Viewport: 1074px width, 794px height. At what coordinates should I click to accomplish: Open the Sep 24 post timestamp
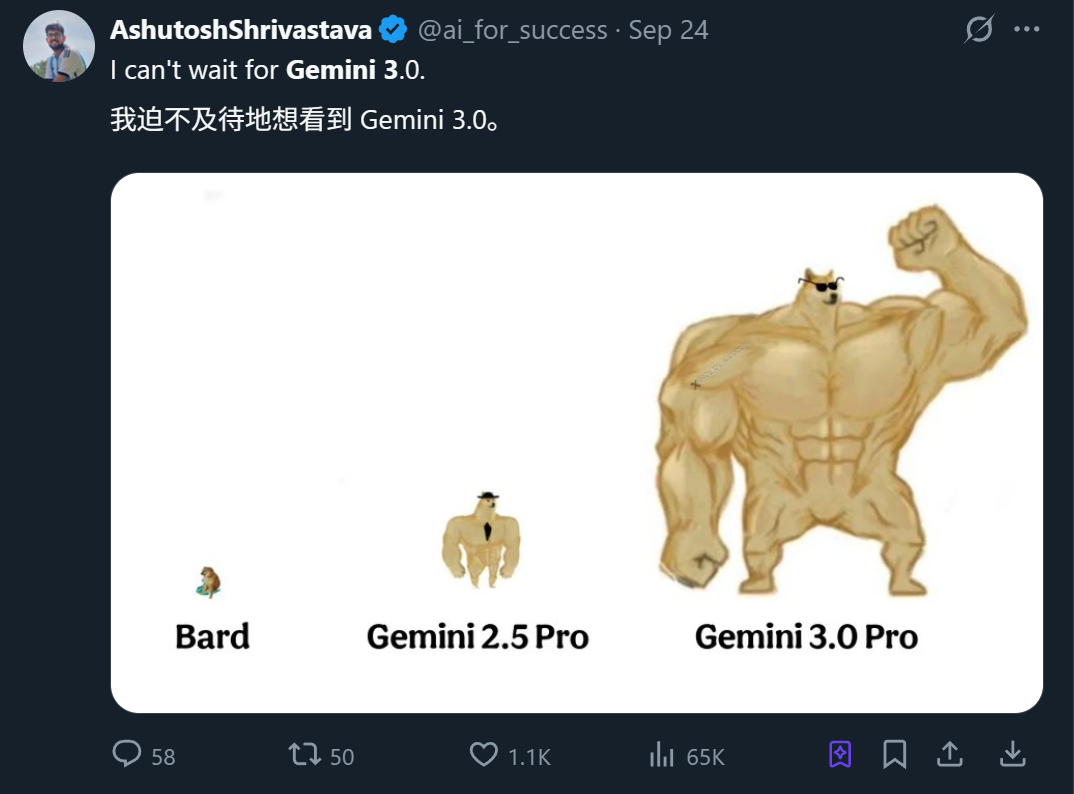[668, 30]
